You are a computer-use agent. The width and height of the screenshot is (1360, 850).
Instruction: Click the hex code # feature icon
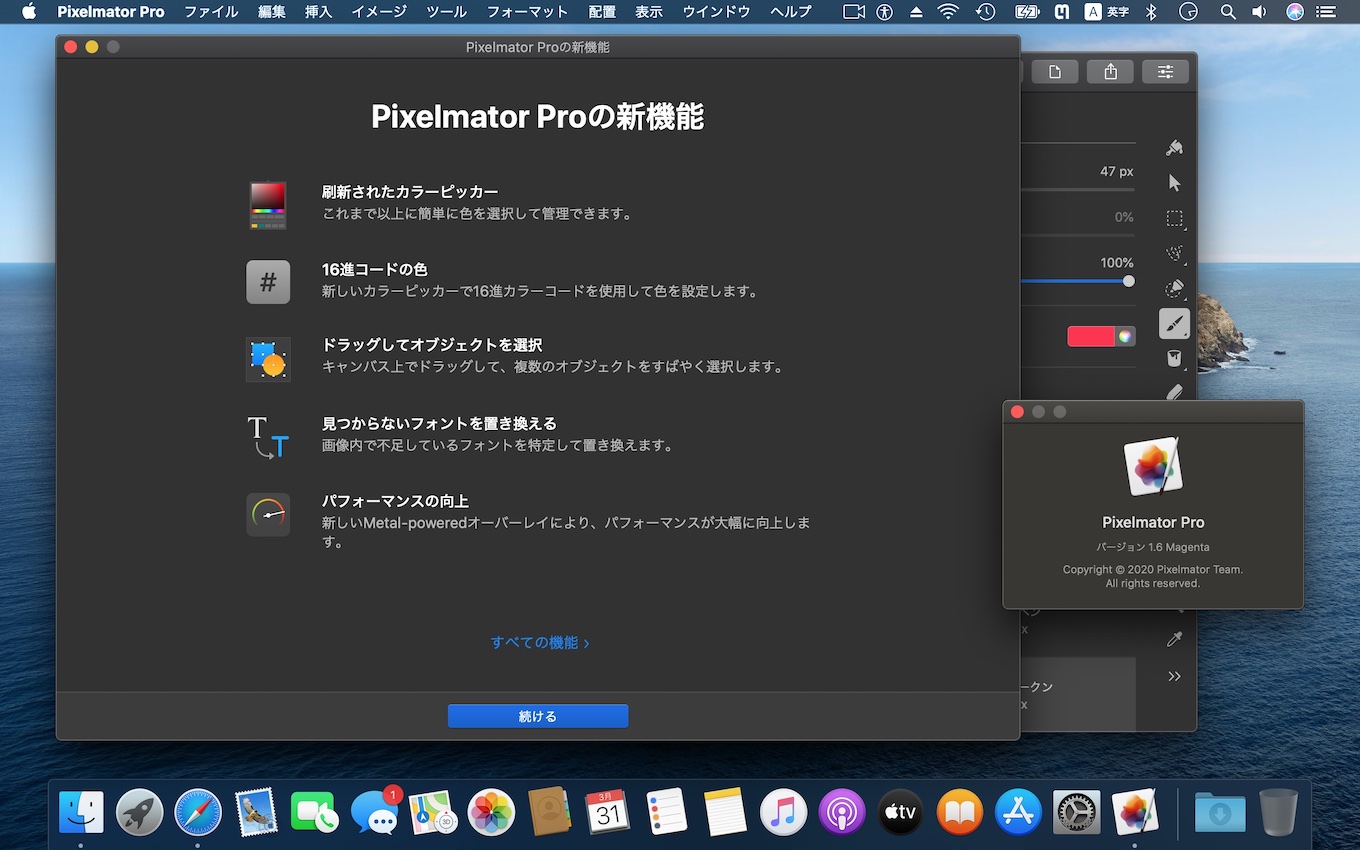pos(268,282)
